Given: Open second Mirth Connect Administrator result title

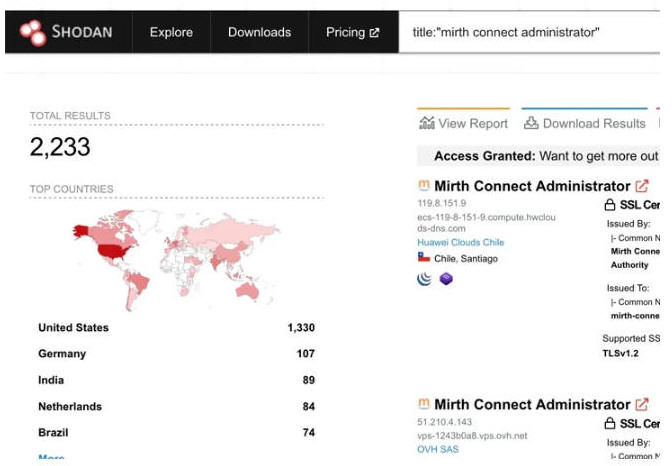Looking at the screenshot, I should [x=532, y=404].
